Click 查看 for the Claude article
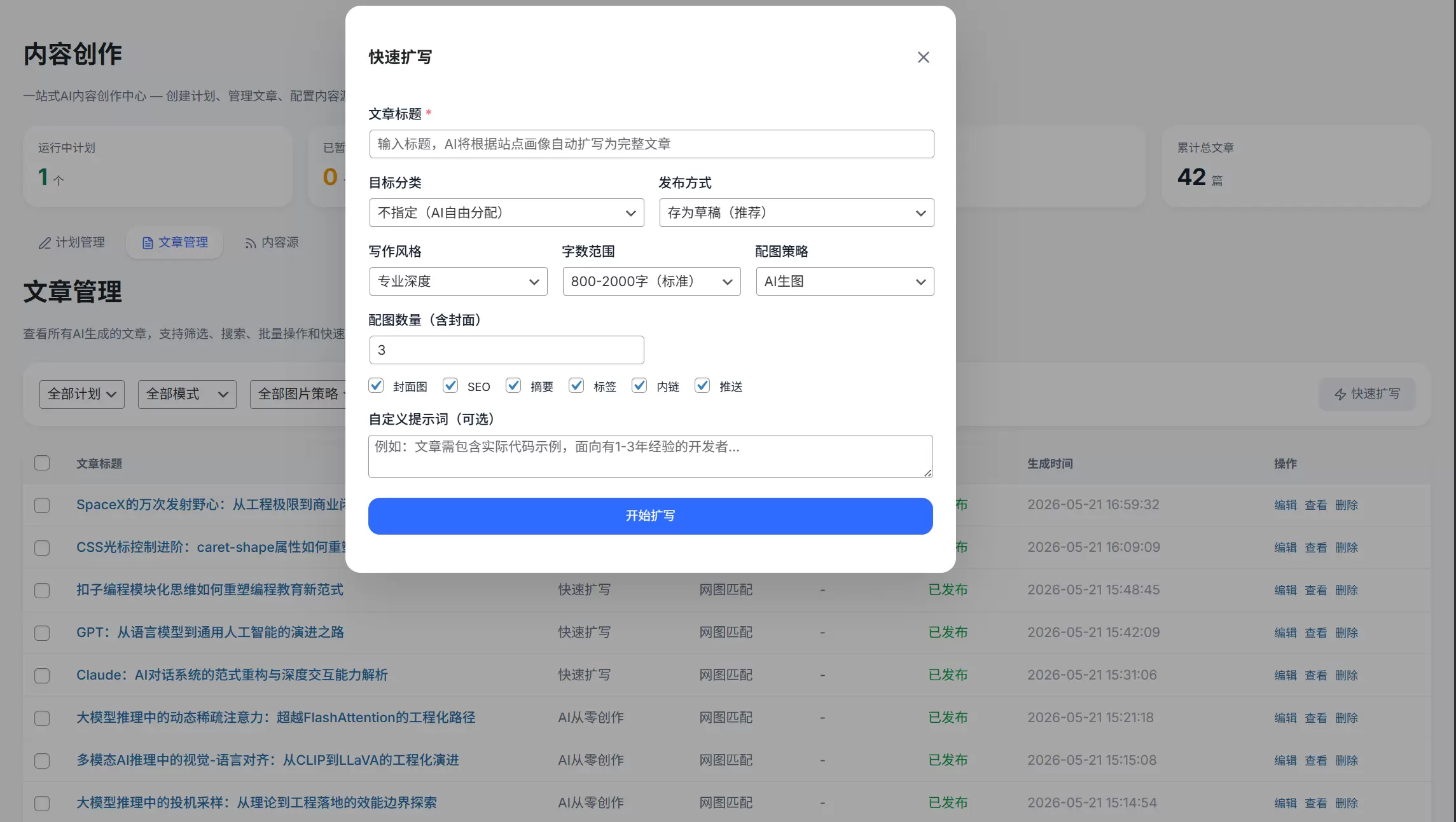The width and height of the screenshot is (1456, 822). pos(1316,676)
